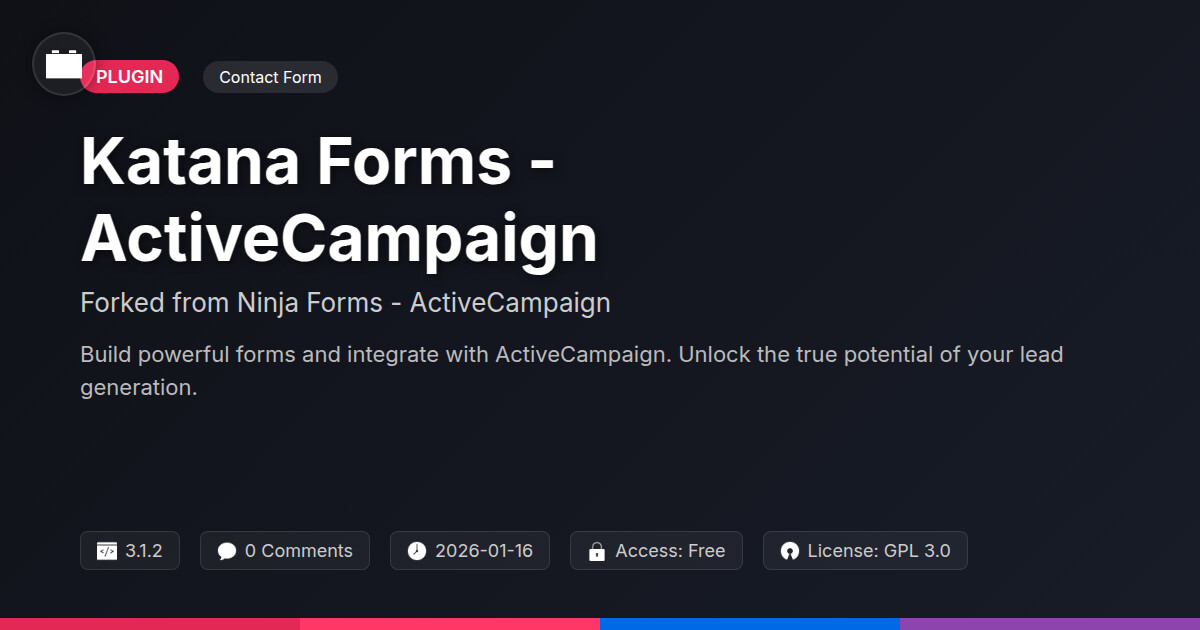The width and height of the screenshot is (1200, 630).
Task: Click the comments speech bubble icon
Action: click(227, 551)
